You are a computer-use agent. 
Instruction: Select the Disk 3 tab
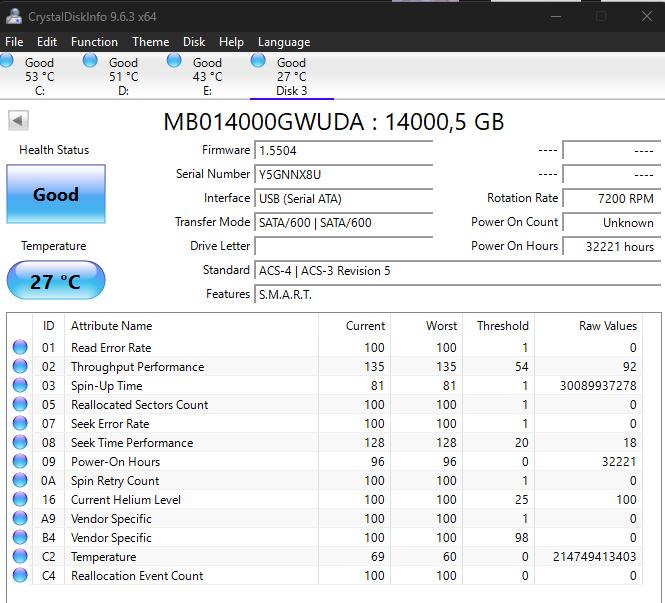291,76
